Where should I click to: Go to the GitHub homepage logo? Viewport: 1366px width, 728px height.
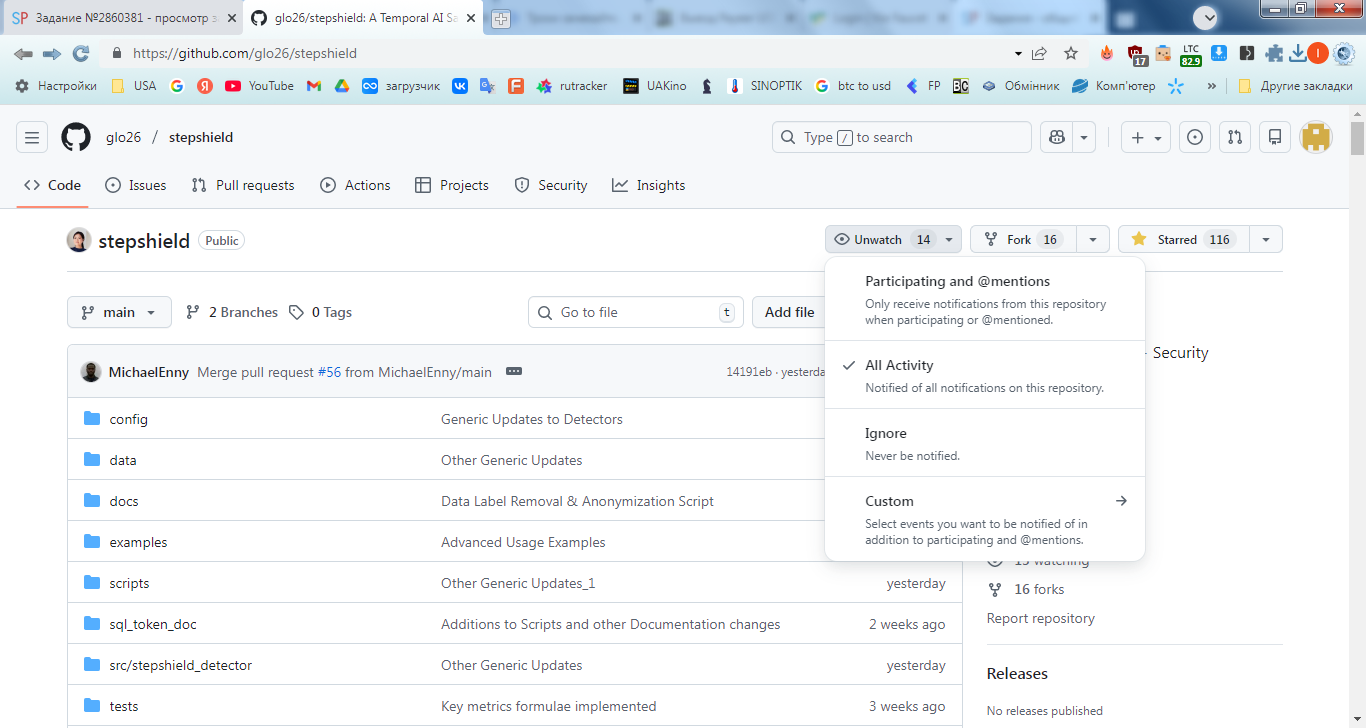[x=76, y=137]
